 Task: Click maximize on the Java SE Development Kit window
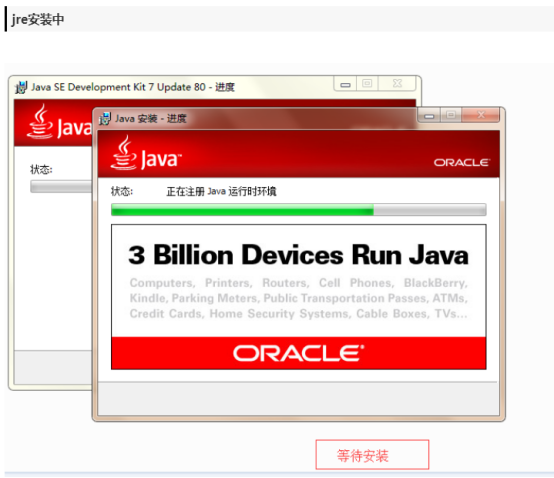[367, 84]
